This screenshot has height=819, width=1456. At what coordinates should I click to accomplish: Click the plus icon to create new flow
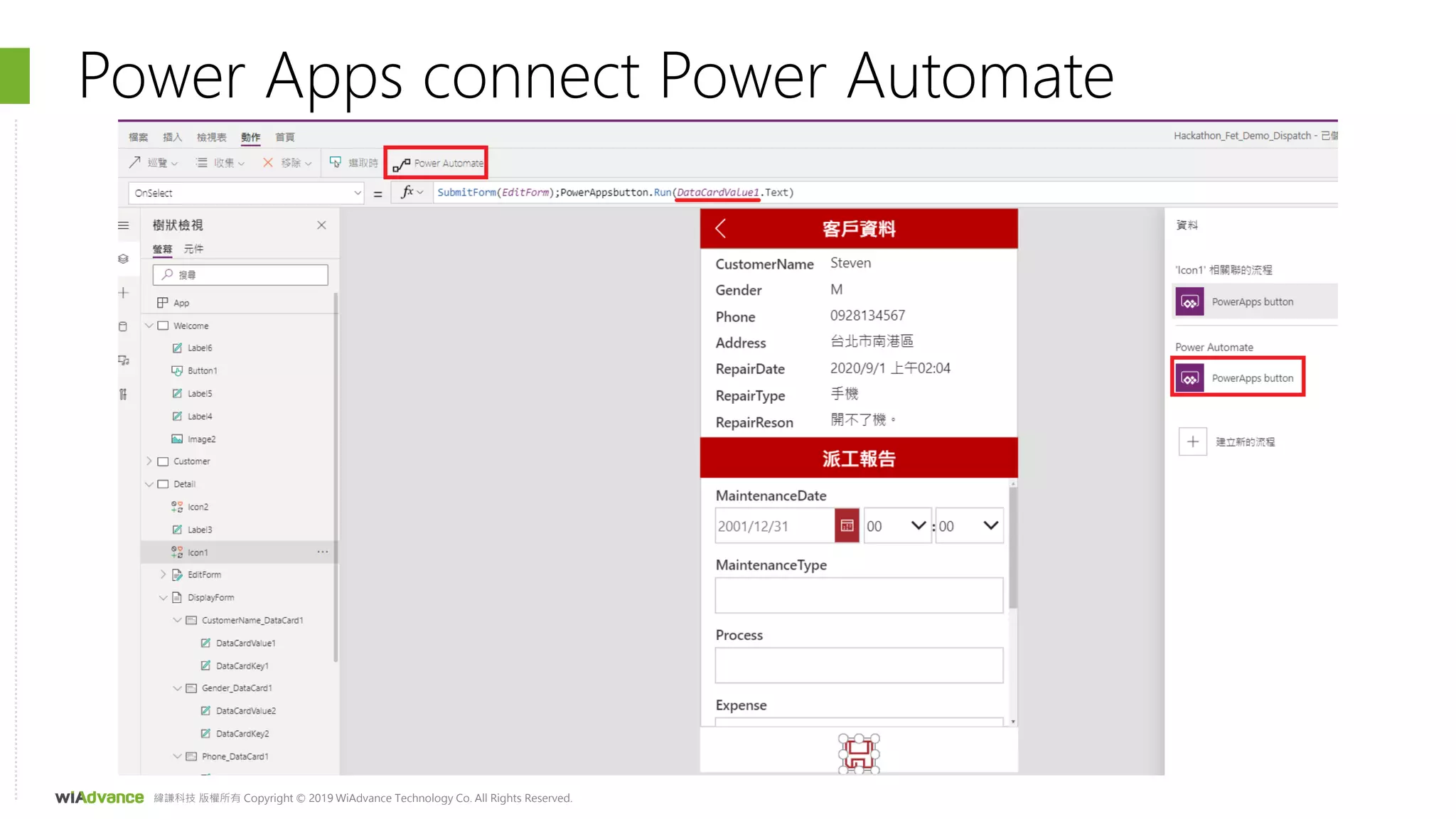pyautogui.click(x=1192, y=441)
